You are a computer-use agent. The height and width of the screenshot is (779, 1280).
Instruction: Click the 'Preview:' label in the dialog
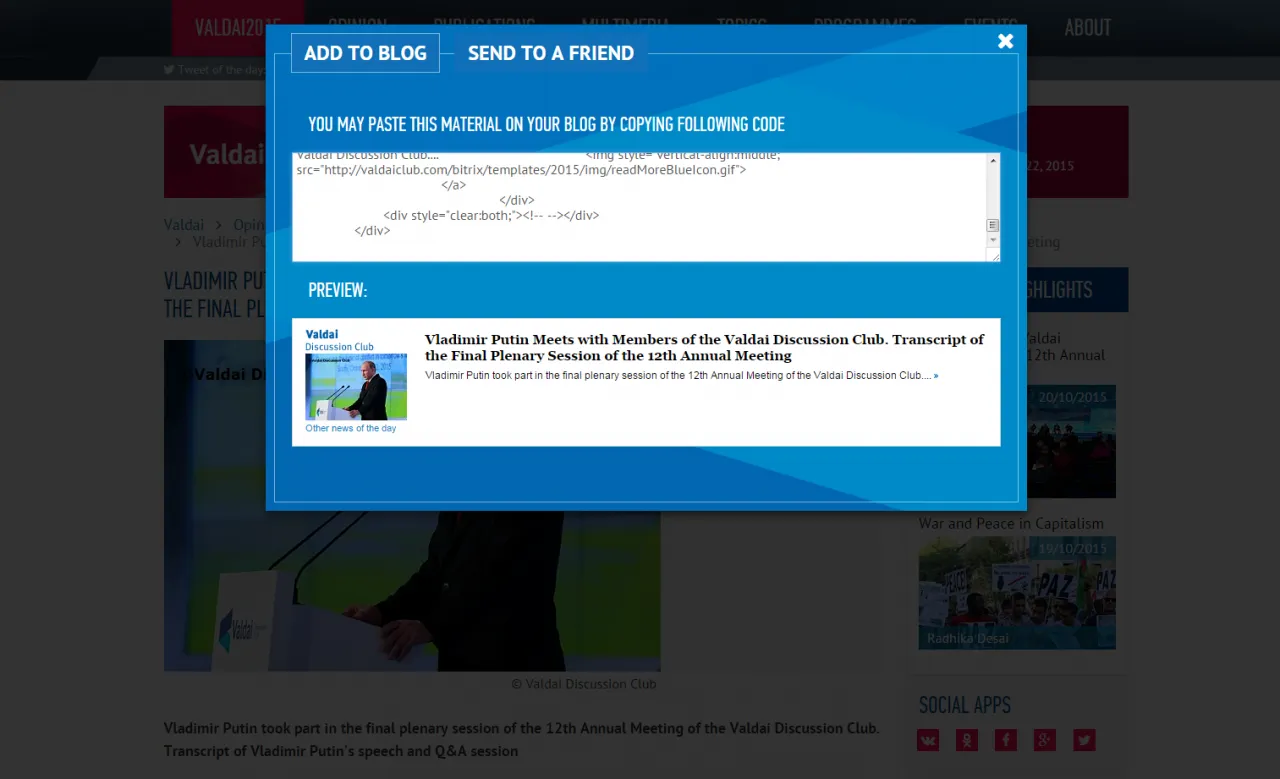point(338,290)
